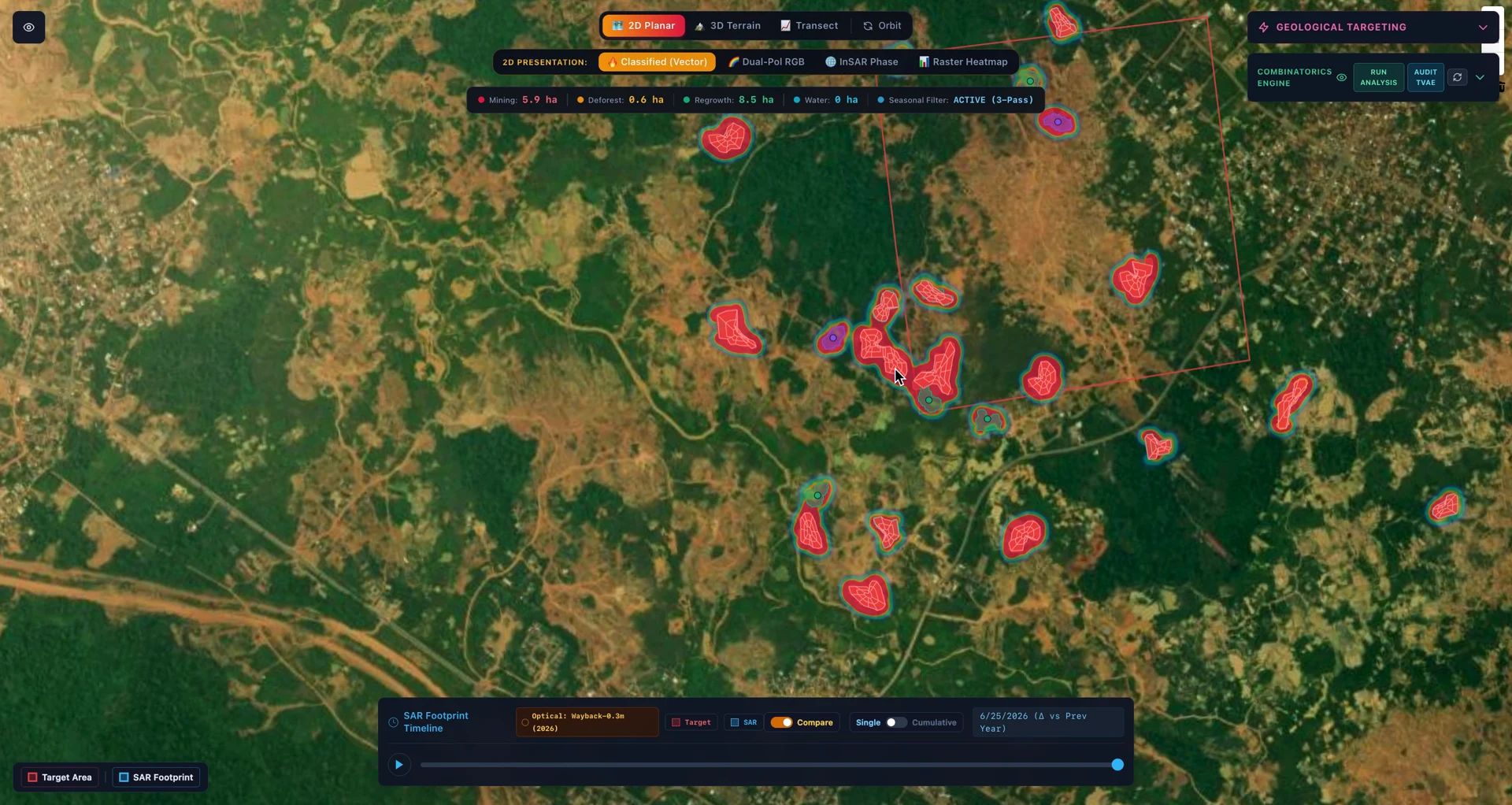
Task: Click the Raster Heatmap bar-chart icon
Action: 924,61
